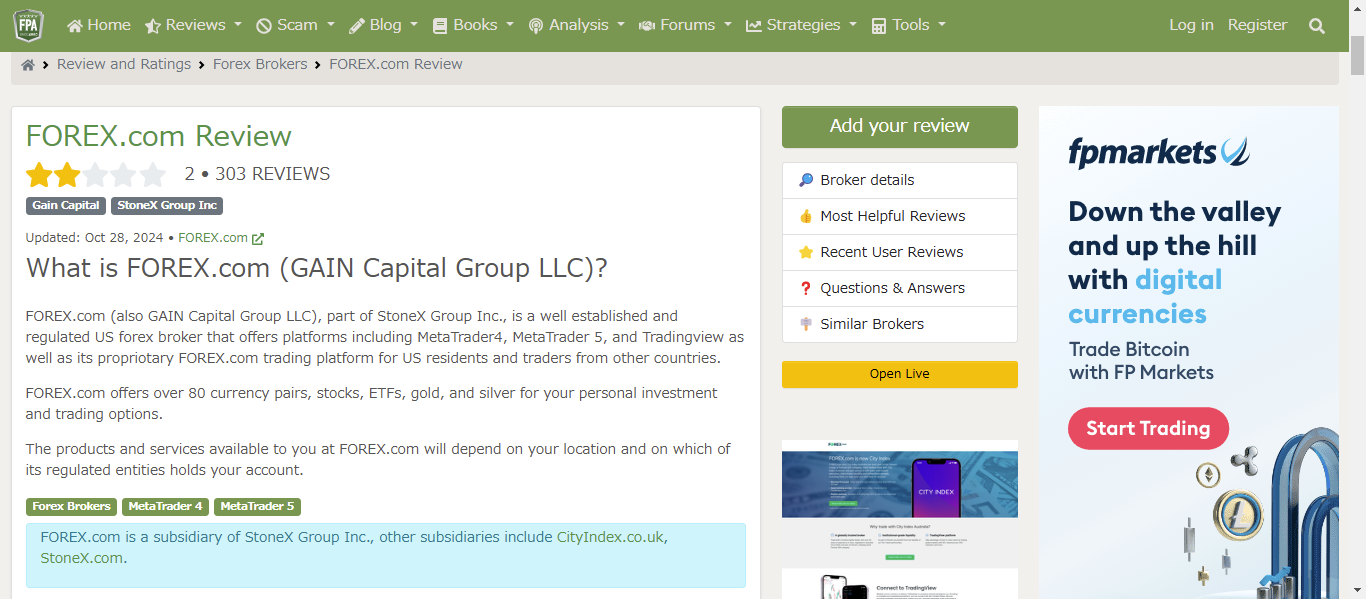Select the StoneX Group Inc tag
1366x599 pixels.
(x=167, y=205)
